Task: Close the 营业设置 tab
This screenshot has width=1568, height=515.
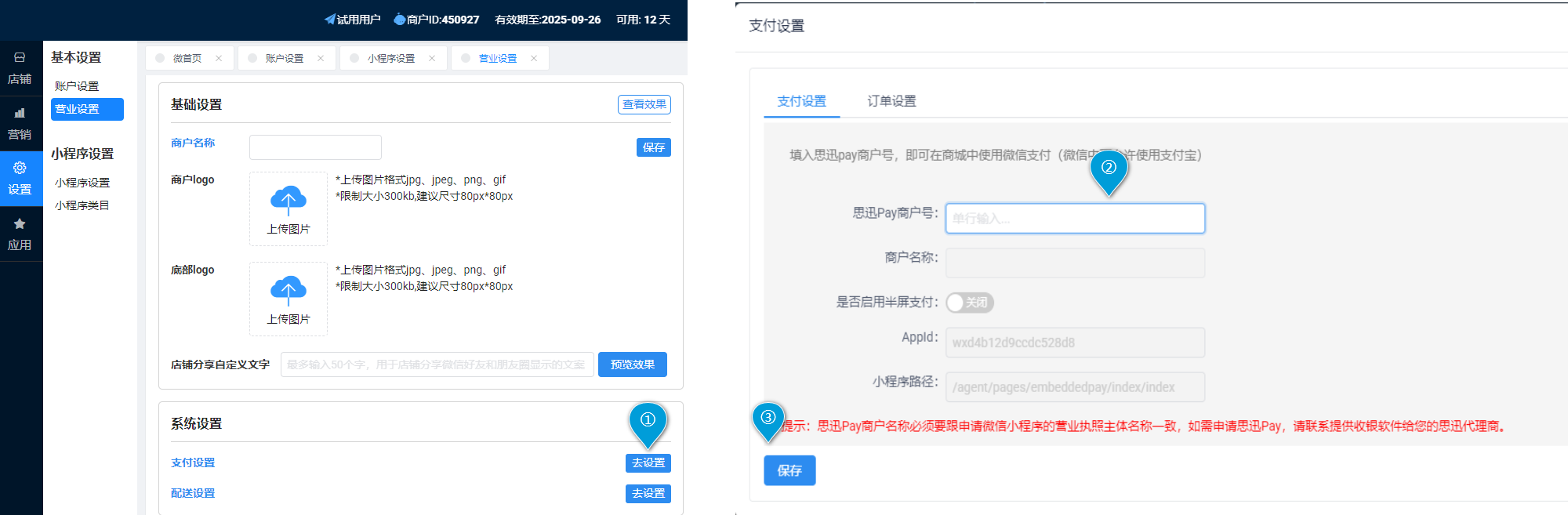Action: (534, 59)
